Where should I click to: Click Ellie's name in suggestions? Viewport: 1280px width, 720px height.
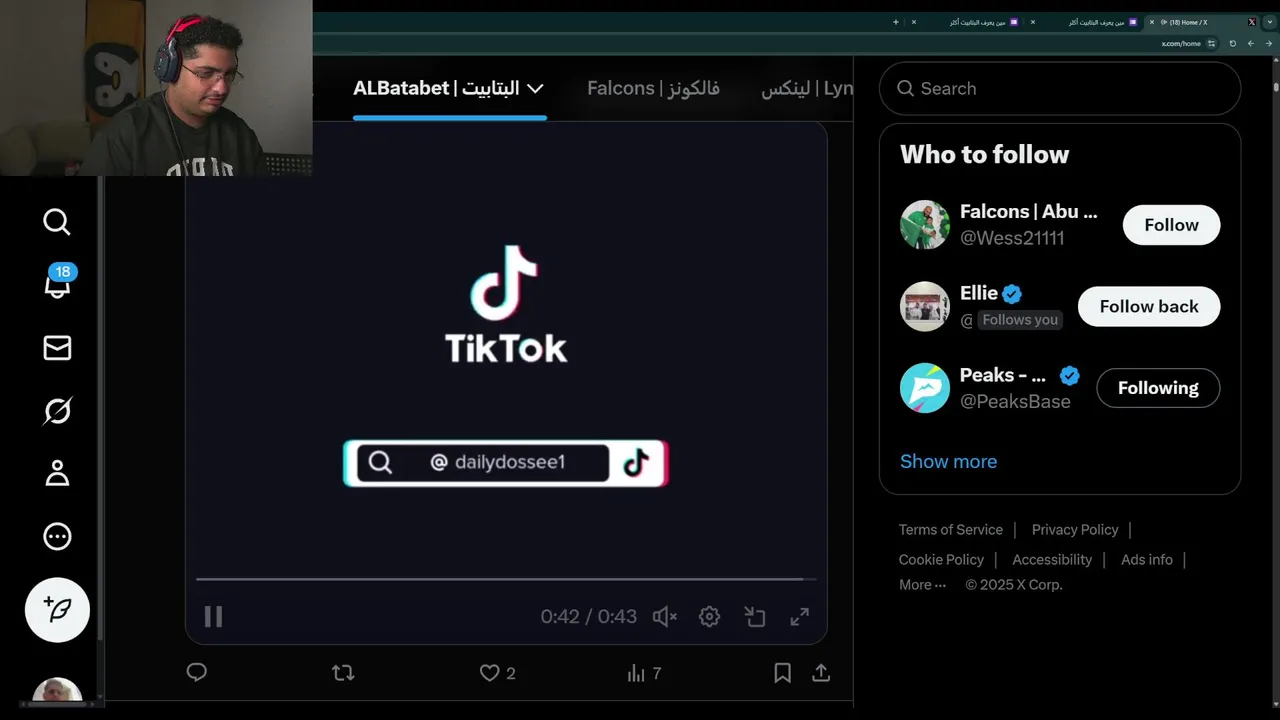pyautogui.click(x=979, y=293)
